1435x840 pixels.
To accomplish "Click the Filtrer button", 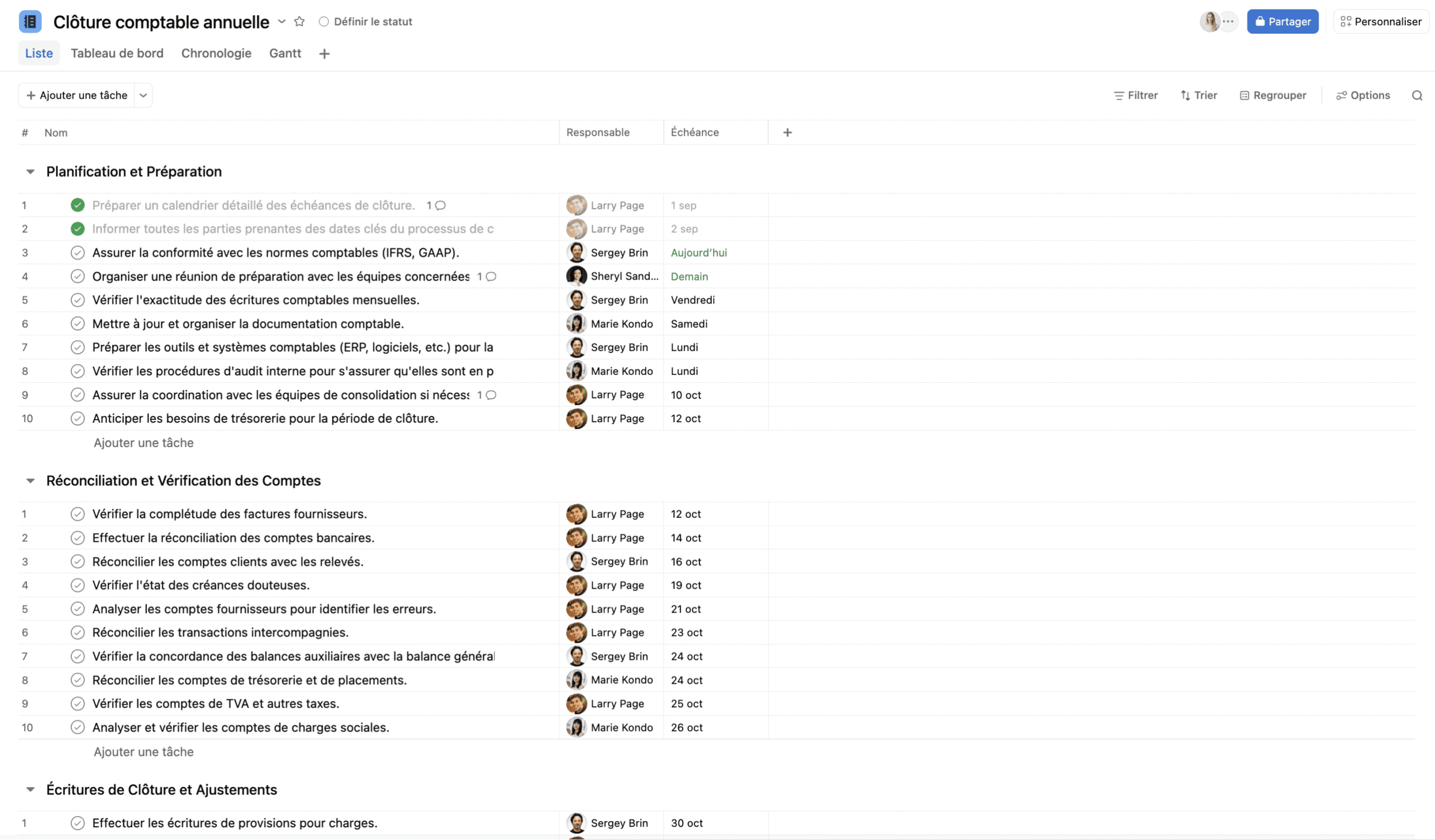I will tap(1136, 96).
